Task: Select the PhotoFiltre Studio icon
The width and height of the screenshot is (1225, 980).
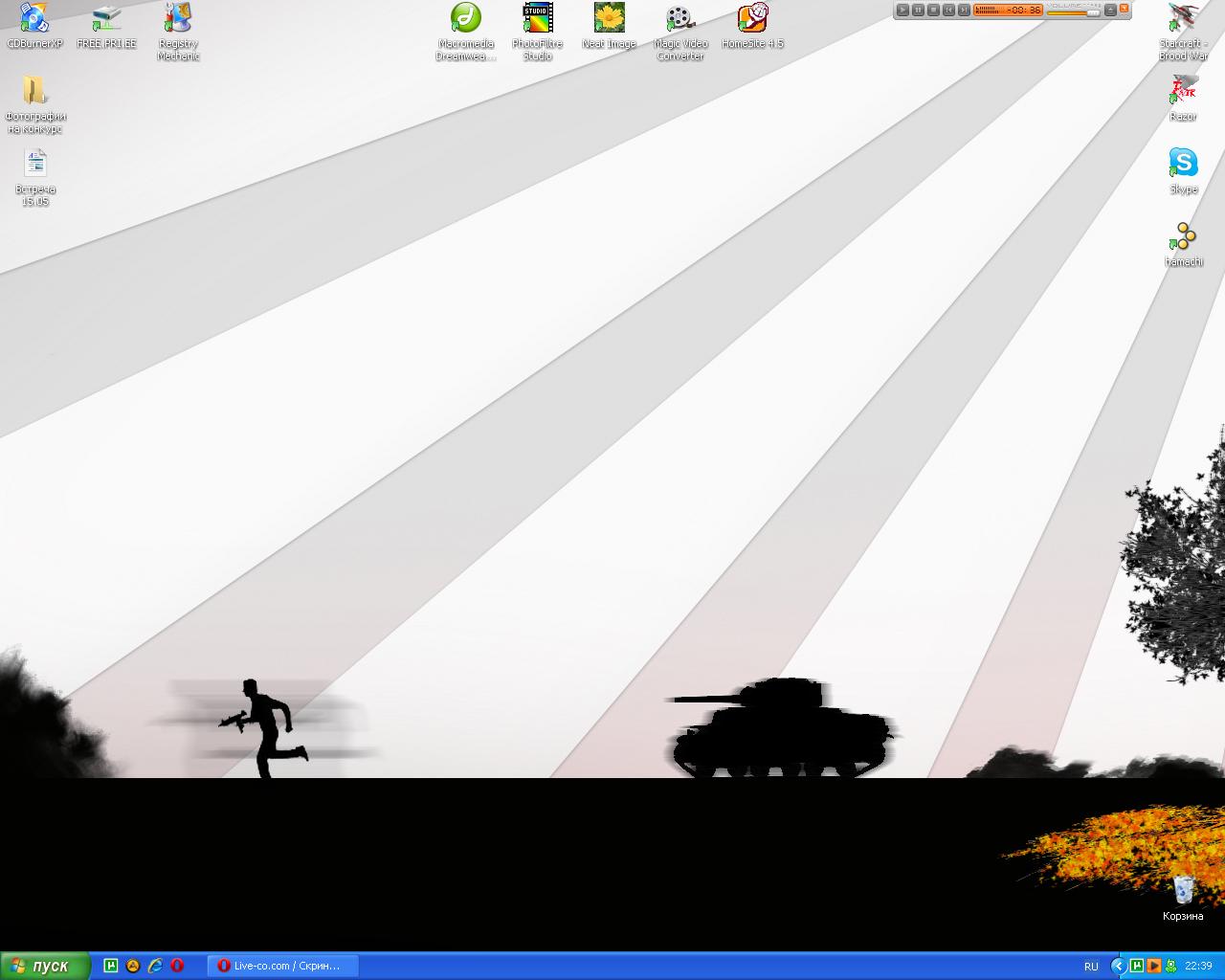Action: [537, 18]
